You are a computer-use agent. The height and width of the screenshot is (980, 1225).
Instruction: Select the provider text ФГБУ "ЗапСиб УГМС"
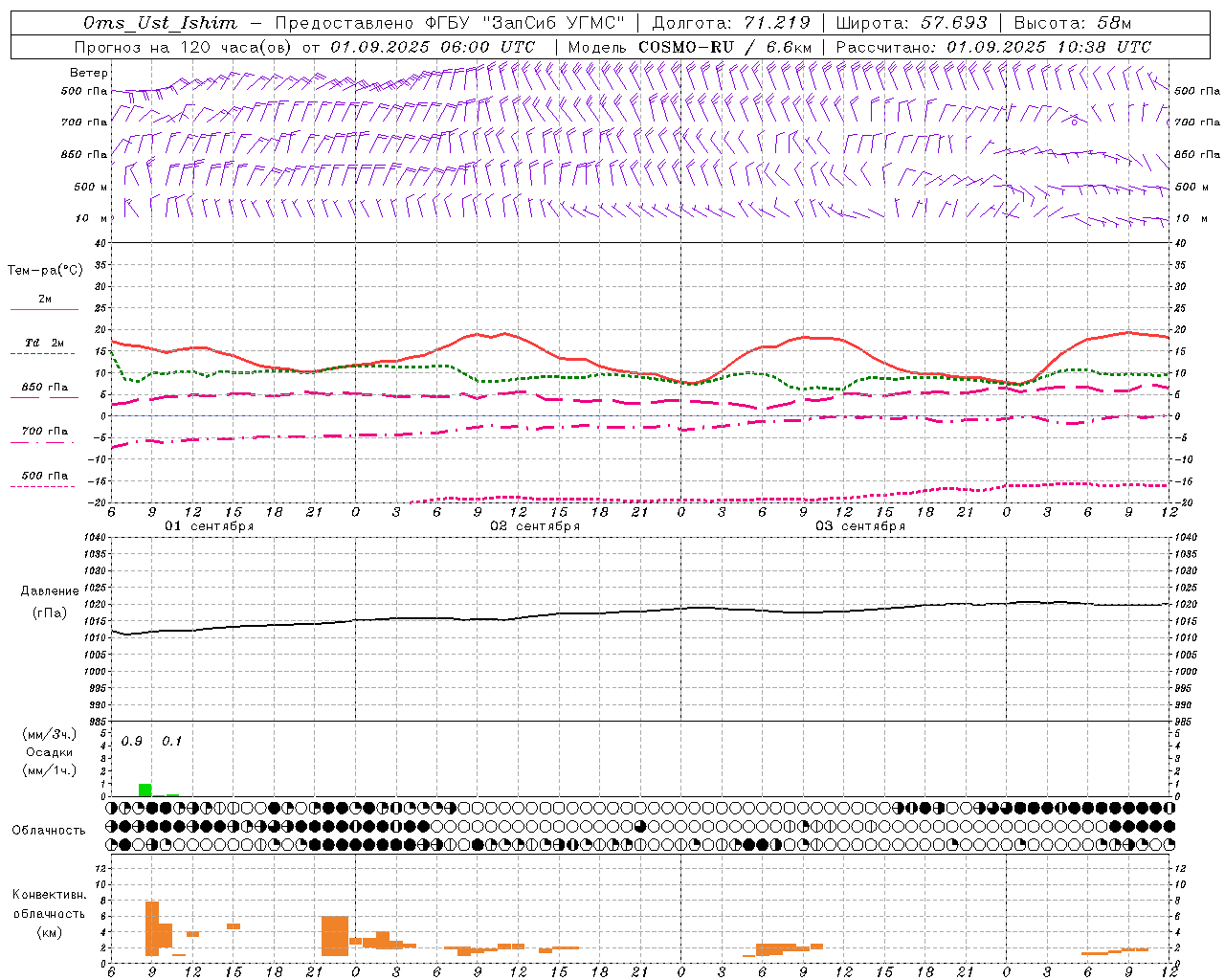(x=523, y=23)
